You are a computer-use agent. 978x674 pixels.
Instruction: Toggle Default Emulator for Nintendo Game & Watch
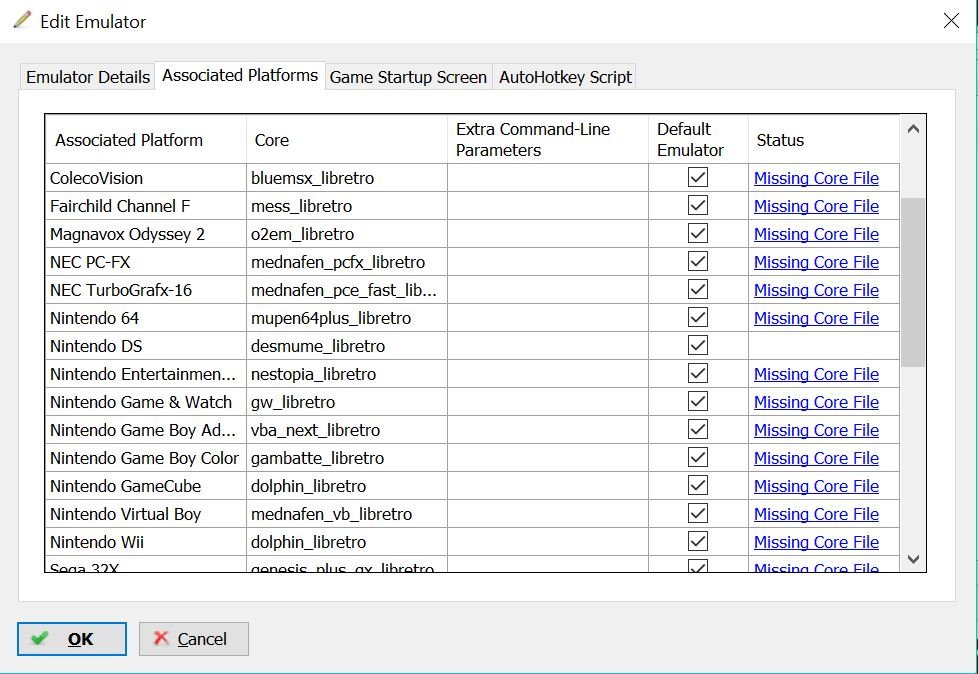point(698,402)
